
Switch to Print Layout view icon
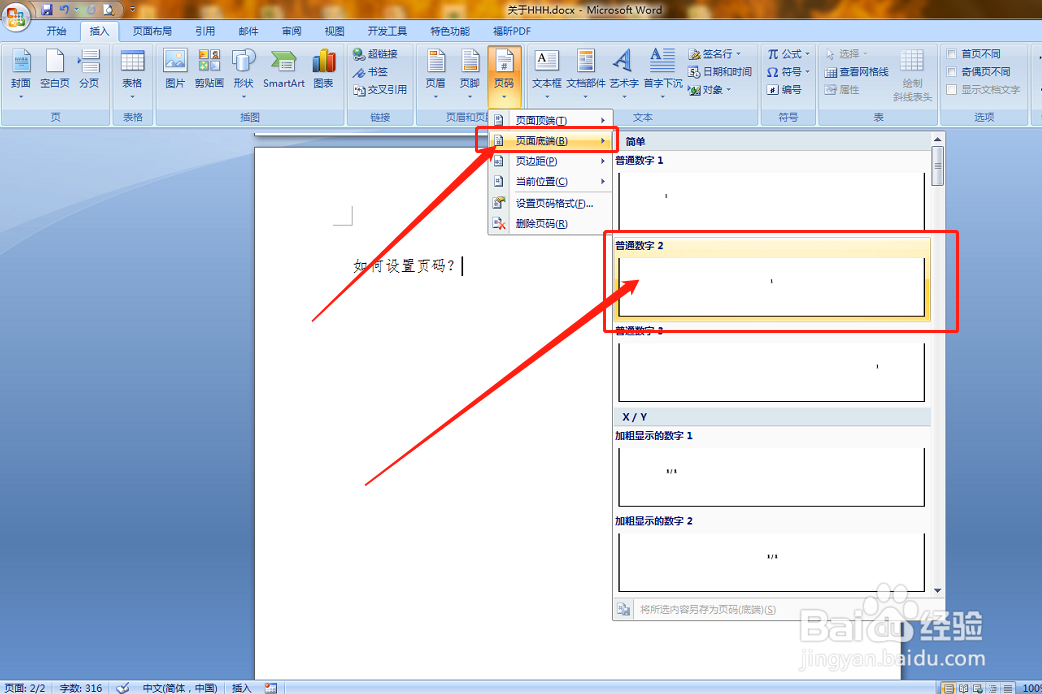(x=949, y=688)
